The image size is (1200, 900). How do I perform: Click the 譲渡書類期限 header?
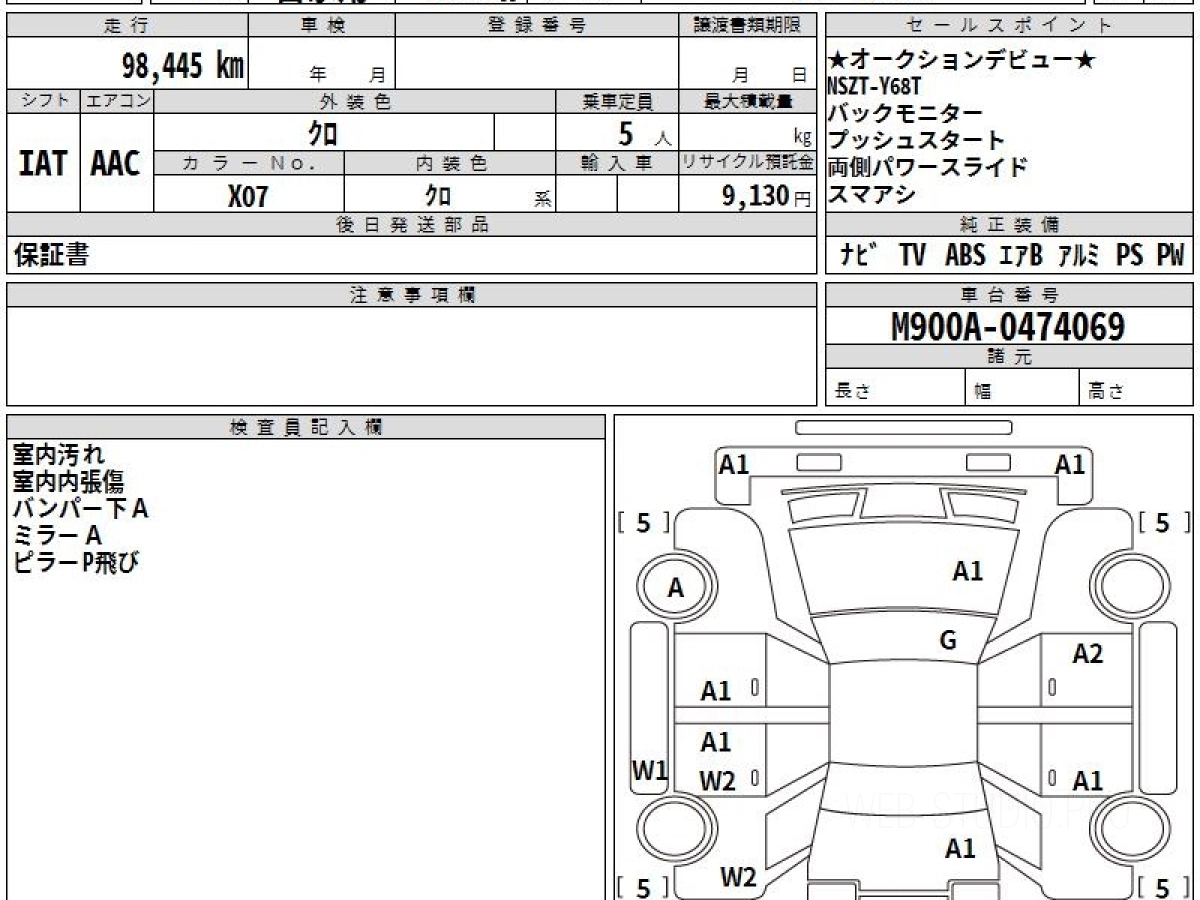point(747,26)
